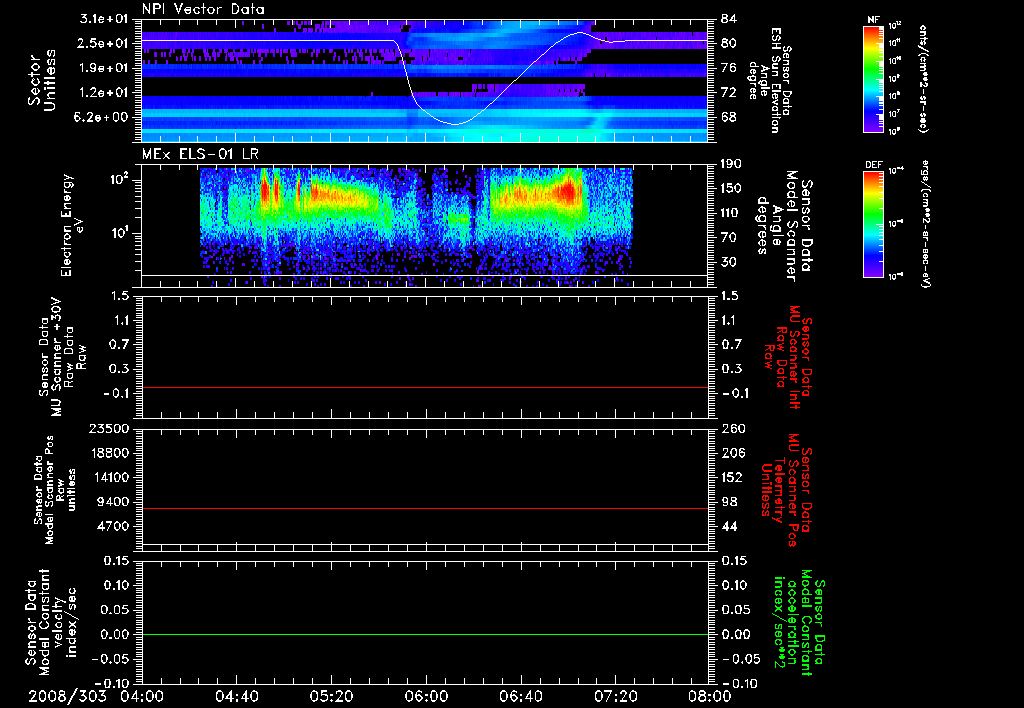Click the '98' telemetry tick value

(x=729, y=502)
